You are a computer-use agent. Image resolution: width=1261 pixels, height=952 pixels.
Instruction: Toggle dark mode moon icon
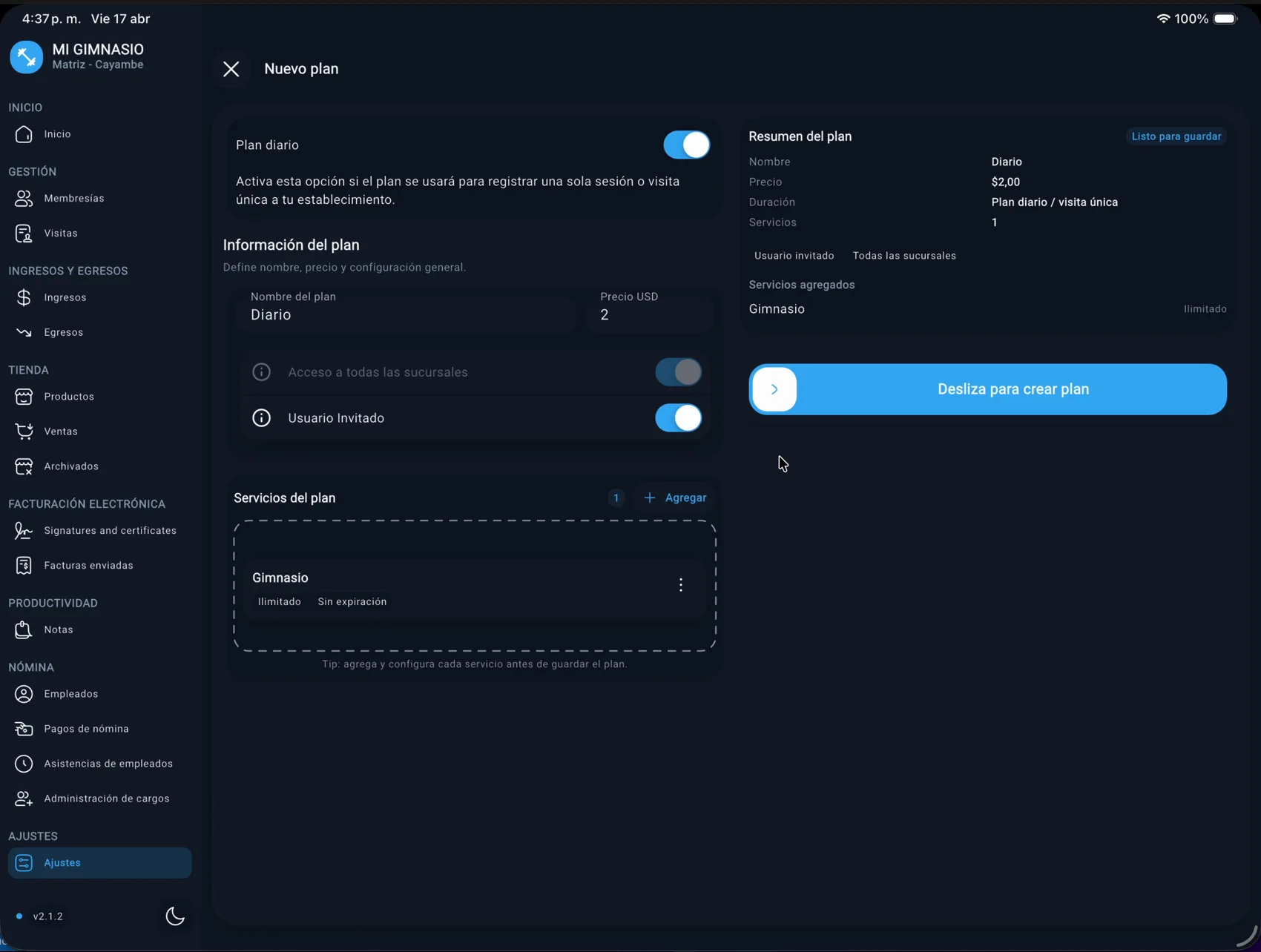point(175,916)
